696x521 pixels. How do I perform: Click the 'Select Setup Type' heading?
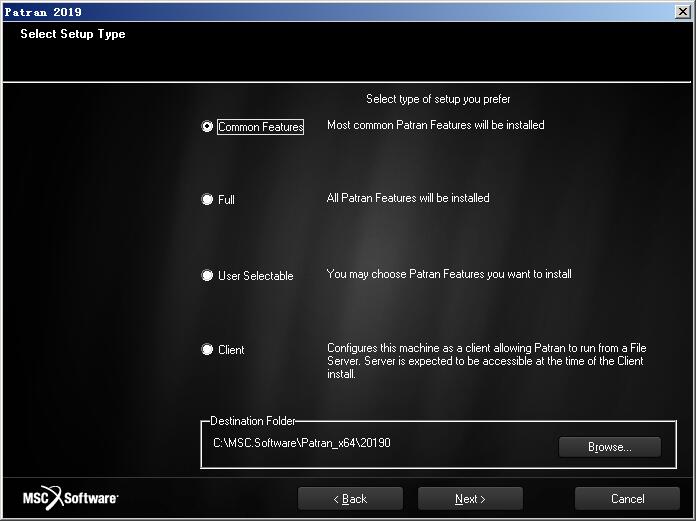(x=73, y=34)
